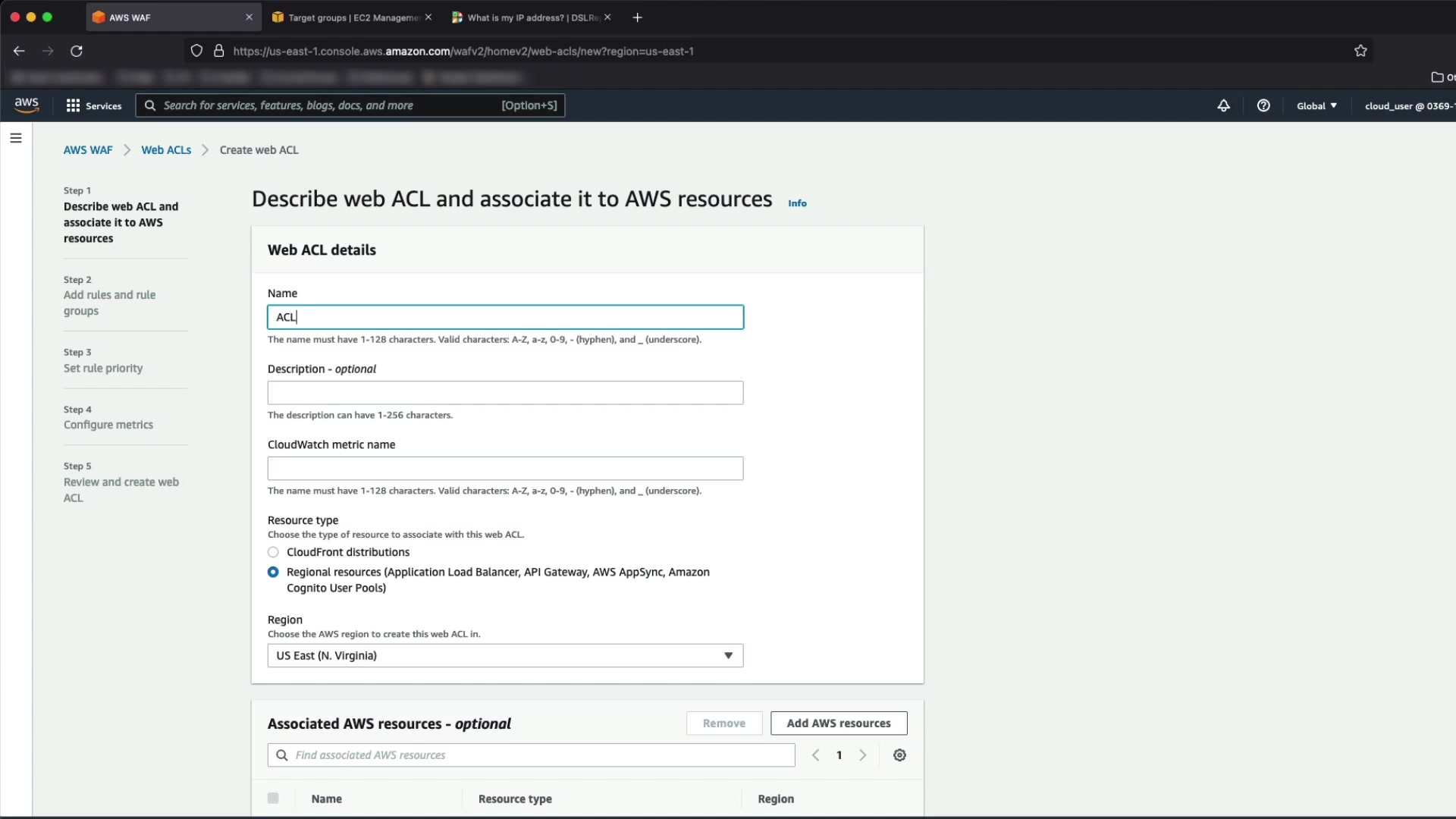This screenshot has height=819, width=1456.
Task: Open the help question mark icon
Action: [x=1263, y=105]
